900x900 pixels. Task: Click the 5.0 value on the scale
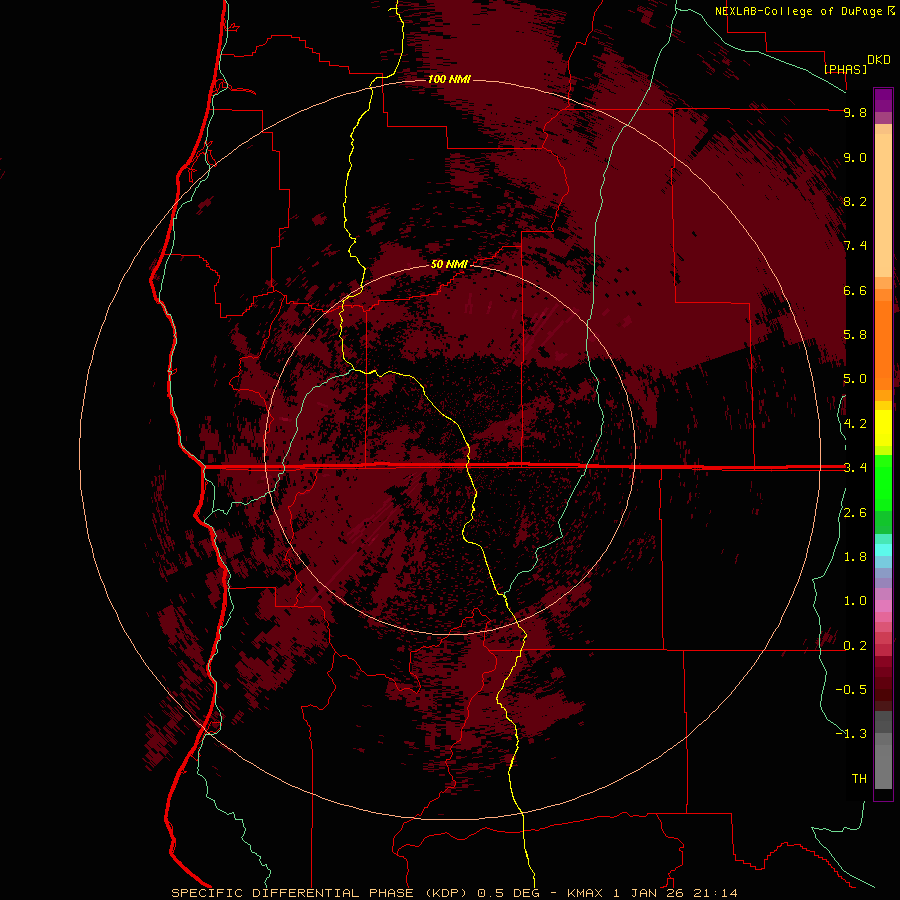tap(855, 379)
